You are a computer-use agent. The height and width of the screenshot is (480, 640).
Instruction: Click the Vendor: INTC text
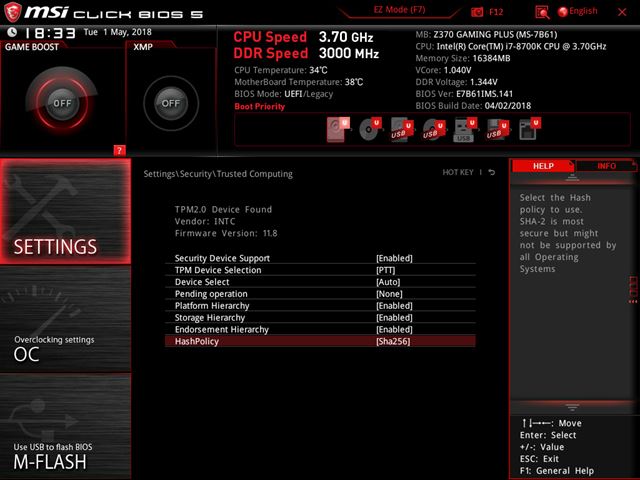point(205,222)
